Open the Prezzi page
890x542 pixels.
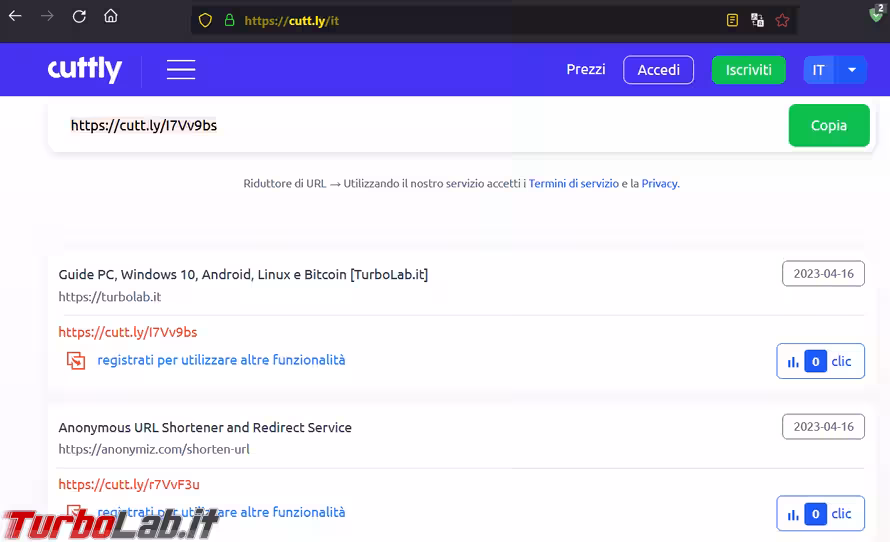(x=585, y=69)
